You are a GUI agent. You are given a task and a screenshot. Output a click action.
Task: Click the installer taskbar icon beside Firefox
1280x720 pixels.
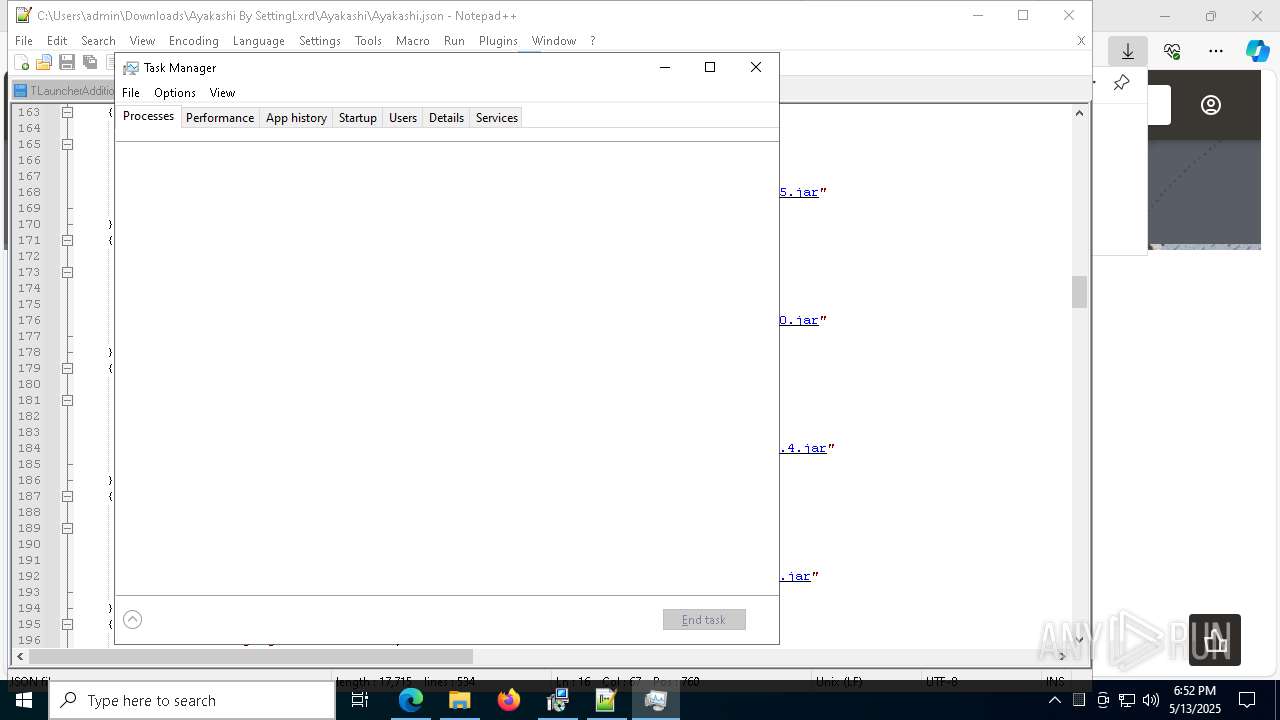tap(558, 700)
